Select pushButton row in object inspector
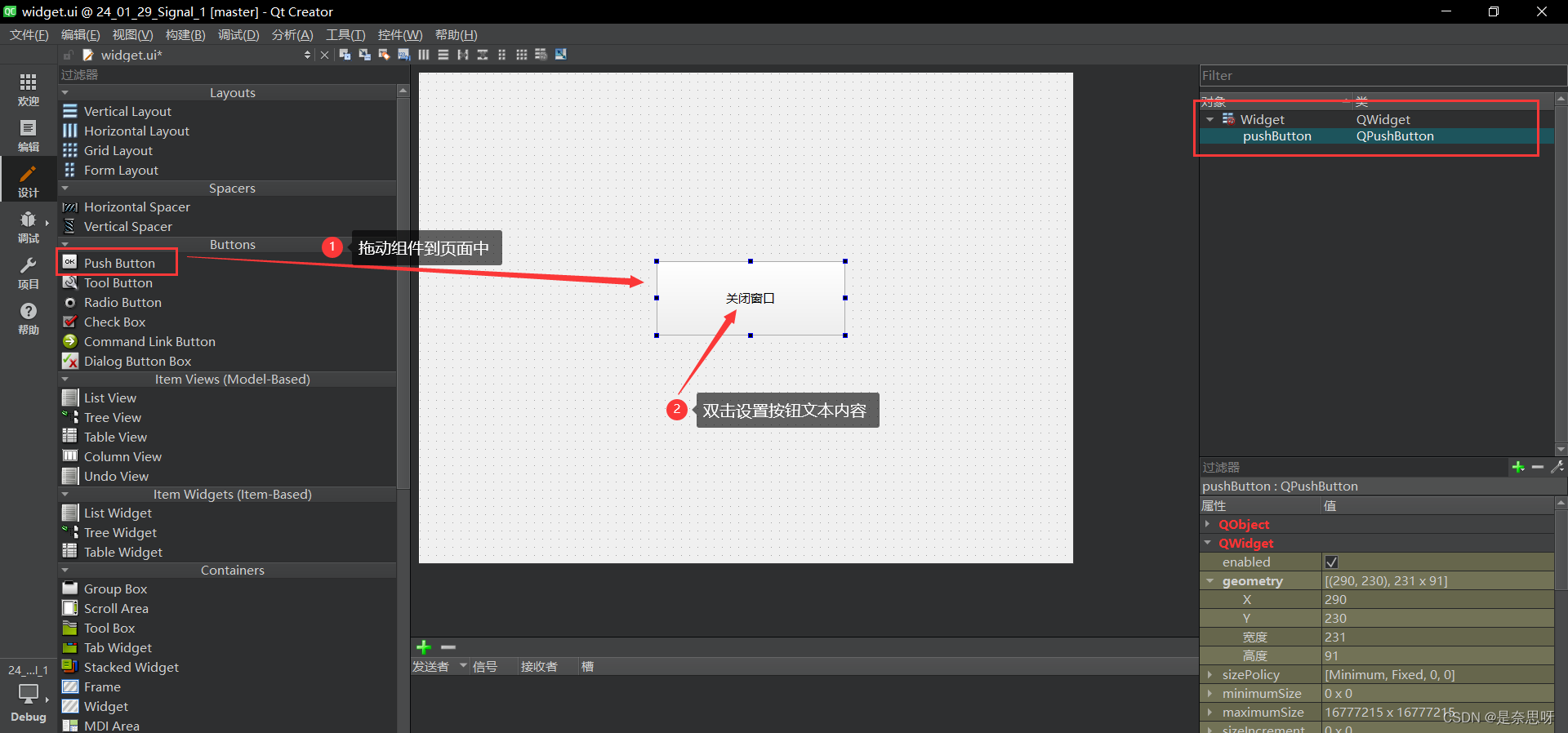 pyautogui.click(x=1376, y=136)
